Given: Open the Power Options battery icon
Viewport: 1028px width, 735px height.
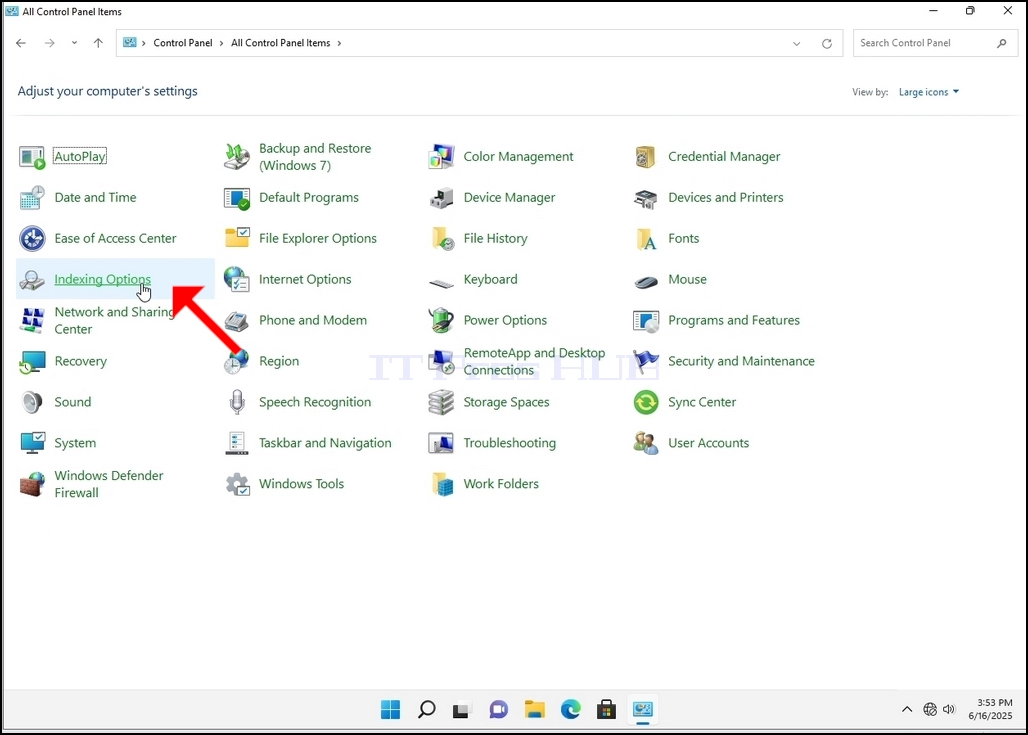Looking at the screenshot, I should [x=441, y=321].
